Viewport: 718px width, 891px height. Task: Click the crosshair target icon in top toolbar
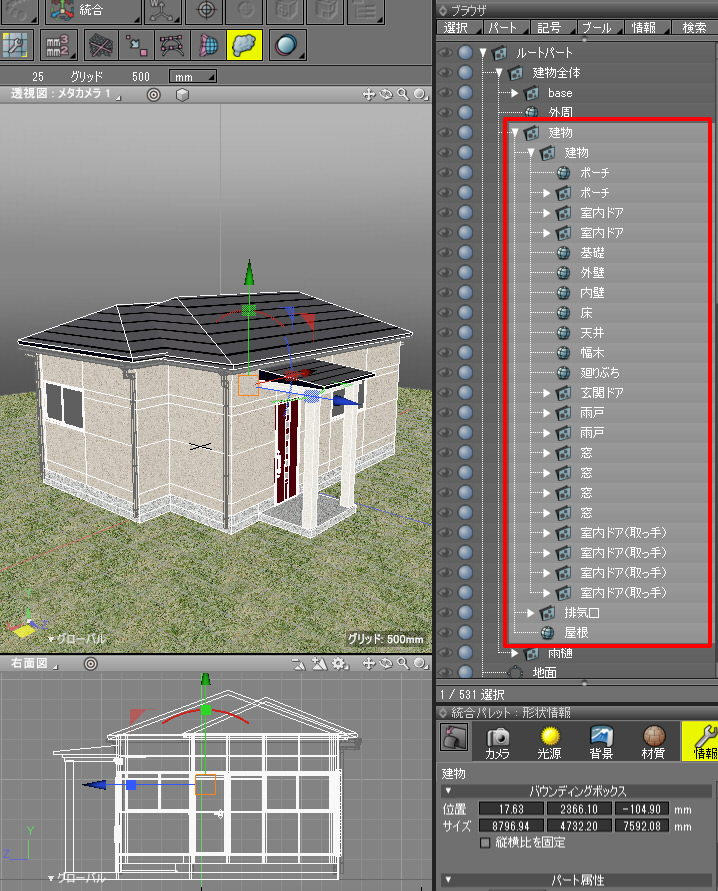205,10
